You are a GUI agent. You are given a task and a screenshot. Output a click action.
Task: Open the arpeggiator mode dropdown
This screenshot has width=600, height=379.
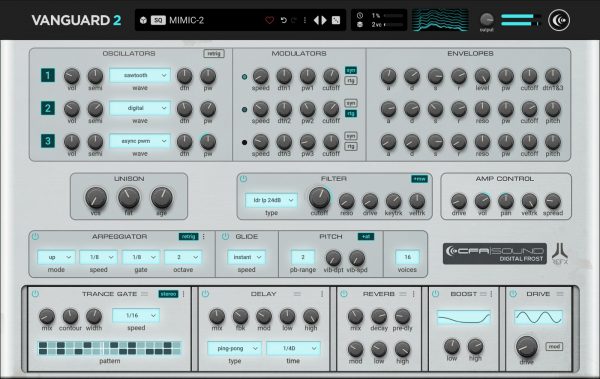click(x=56, y=257)
